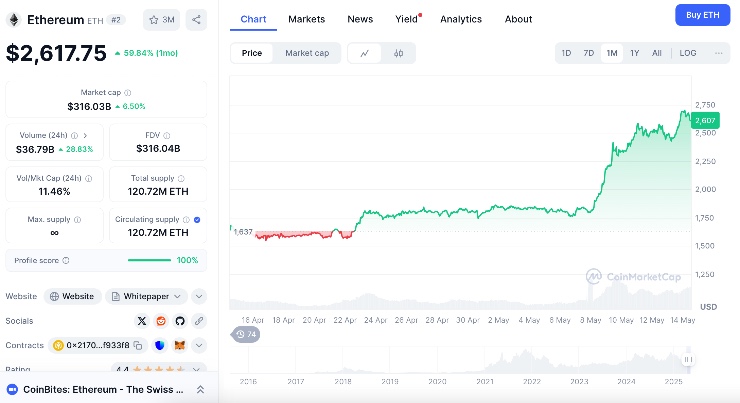
Task: Click the verified circulating supply badge
Action: point(197,219)
